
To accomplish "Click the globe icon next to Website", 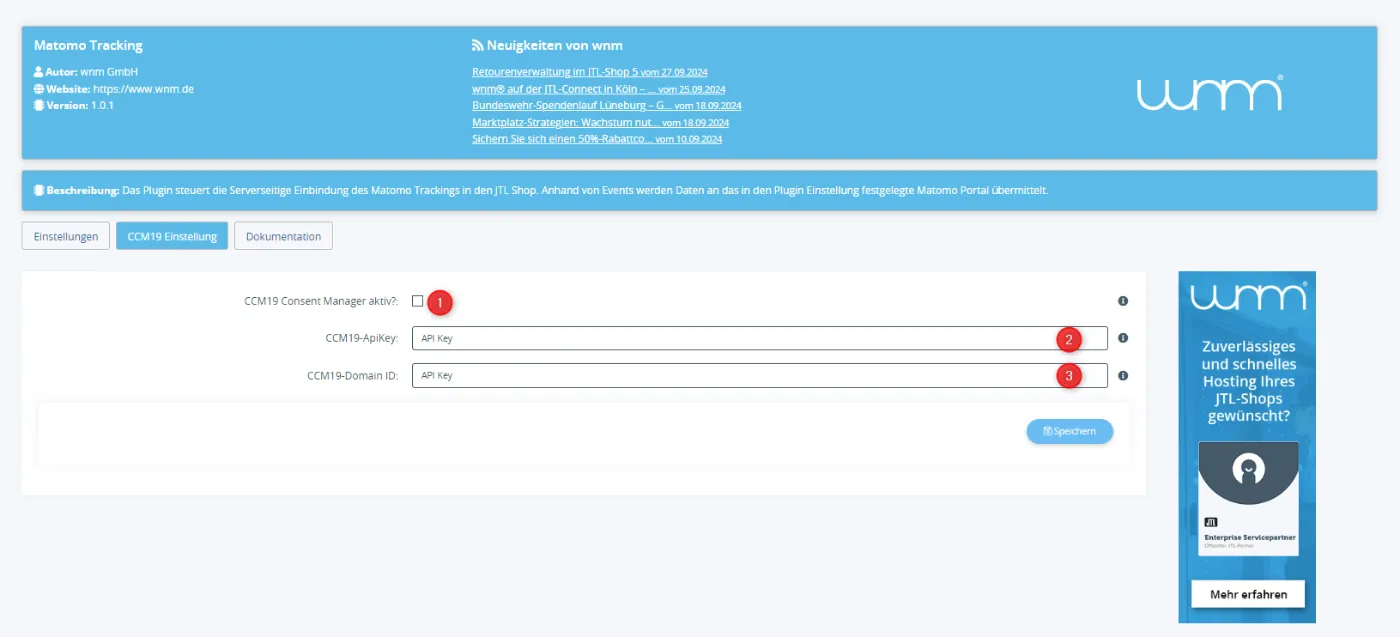I will pos(38,88).
